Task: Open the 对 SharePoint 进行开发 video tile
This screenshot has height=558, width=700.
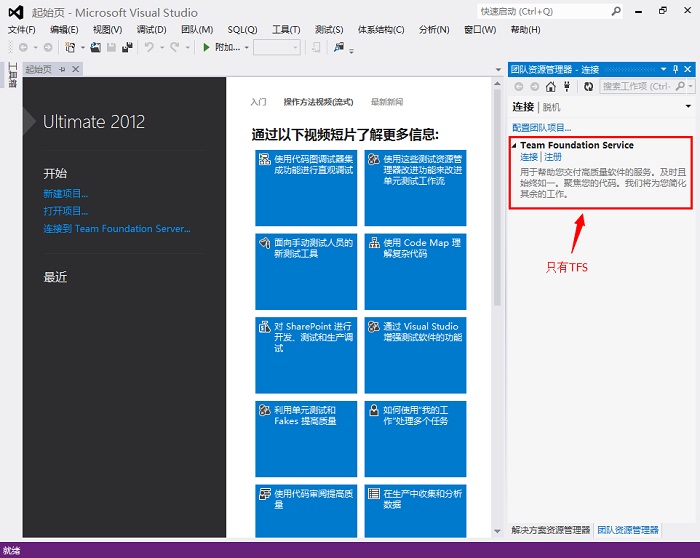Action: (x=306, y=355)
